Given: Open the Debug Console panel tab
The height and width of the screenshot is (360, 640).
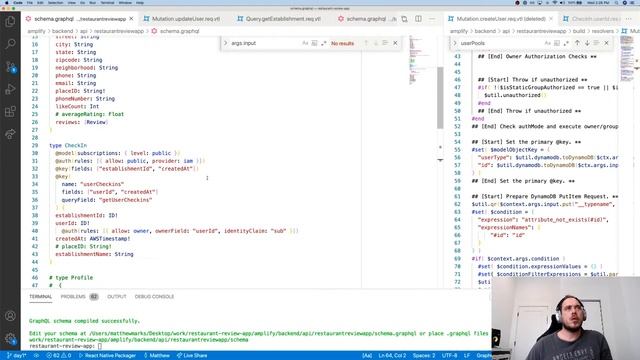Looking at the screenshot, I should (154, 296).
